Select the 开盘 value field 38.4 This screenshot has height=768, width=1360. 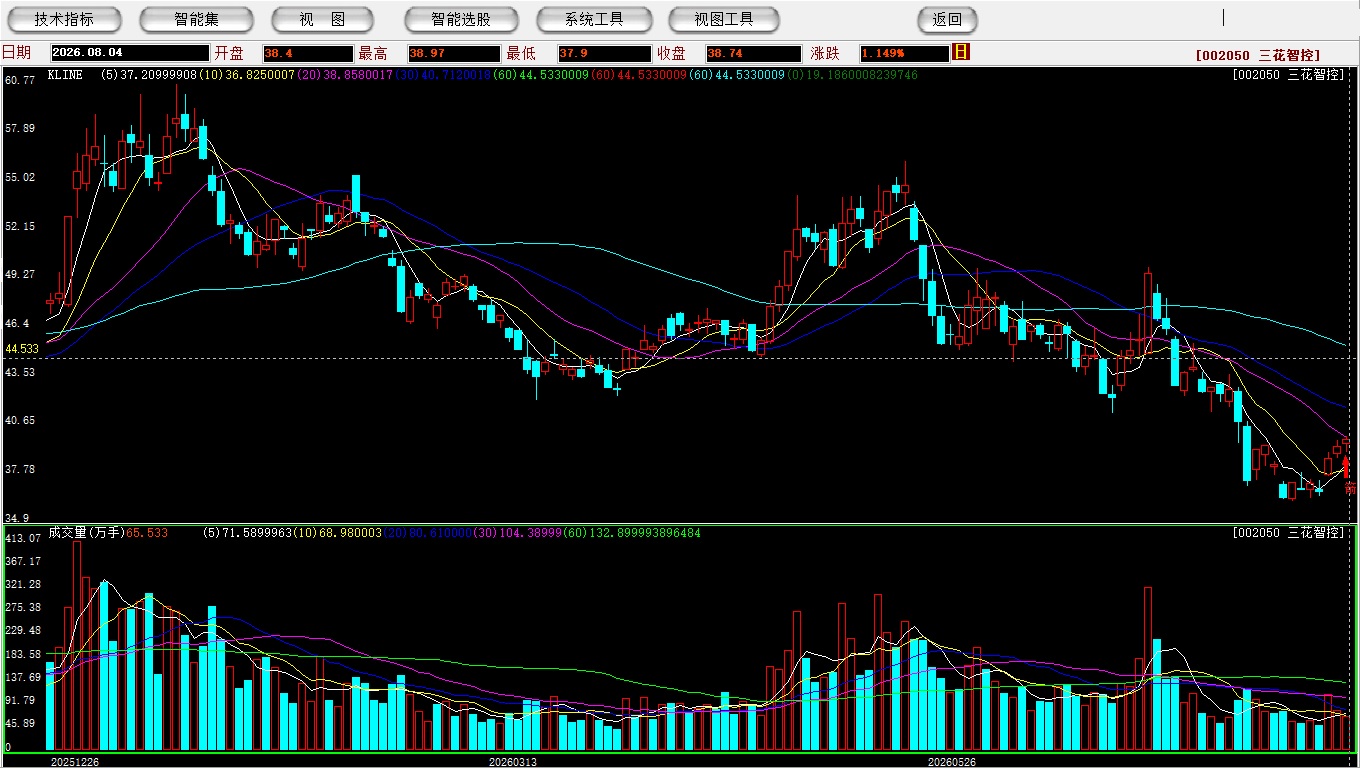(308, 53)
